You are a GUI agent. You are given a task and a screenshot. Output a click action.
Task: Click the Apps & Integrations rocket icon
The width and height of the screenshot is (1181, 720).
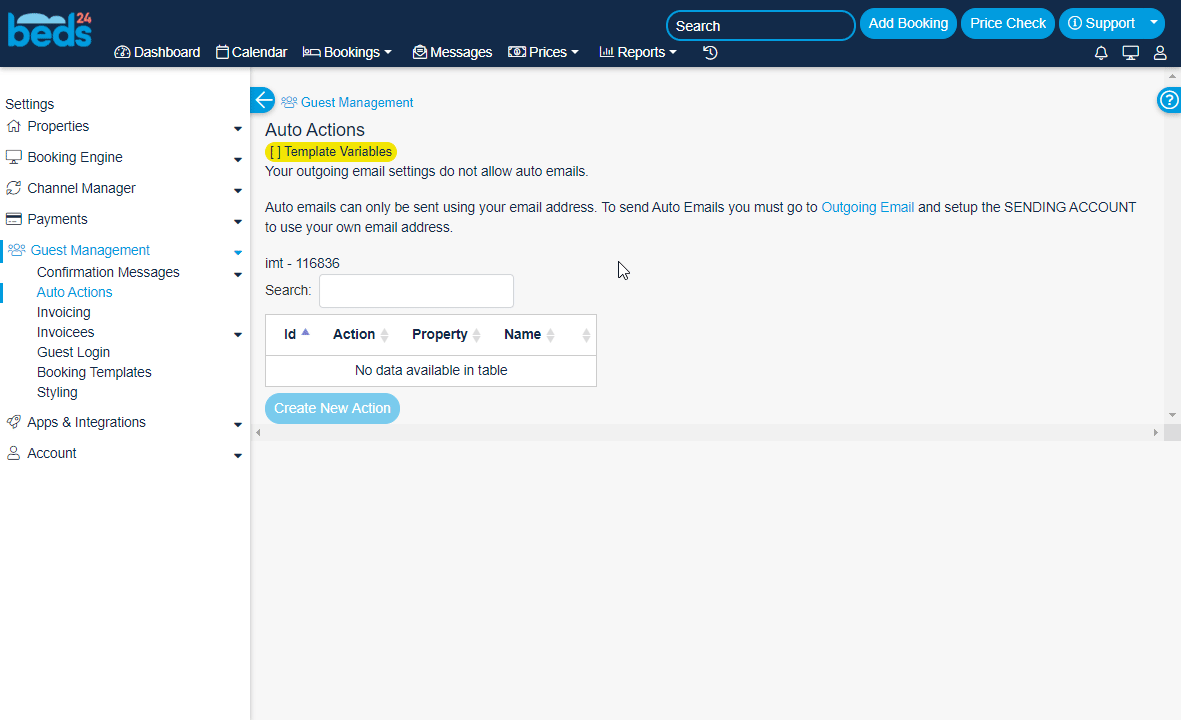coord(14,422)
